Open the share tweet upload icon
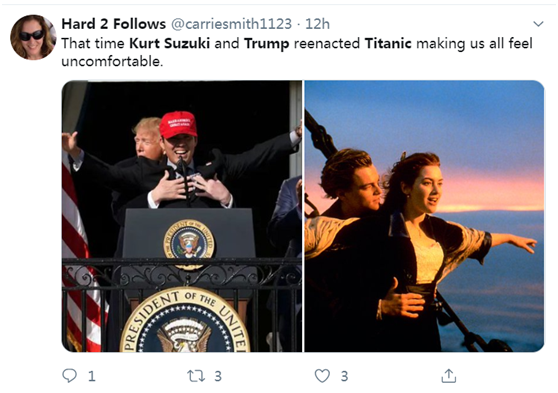558x393 pixels. click(x=448, y=376)
